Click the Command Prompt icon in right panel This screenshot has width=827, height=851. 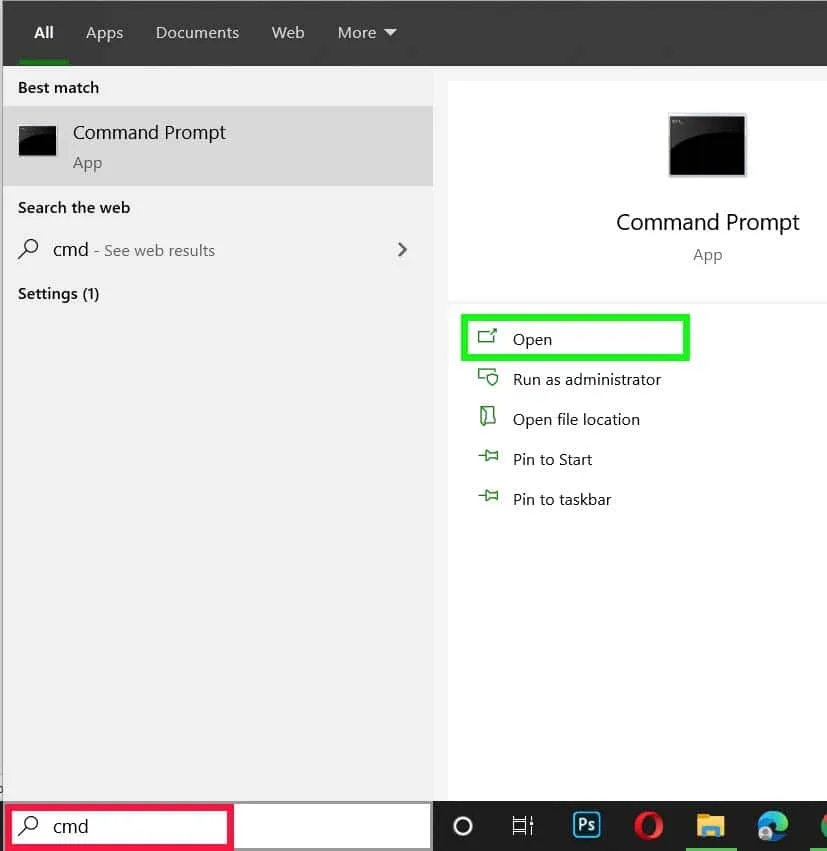coord(706,145)
